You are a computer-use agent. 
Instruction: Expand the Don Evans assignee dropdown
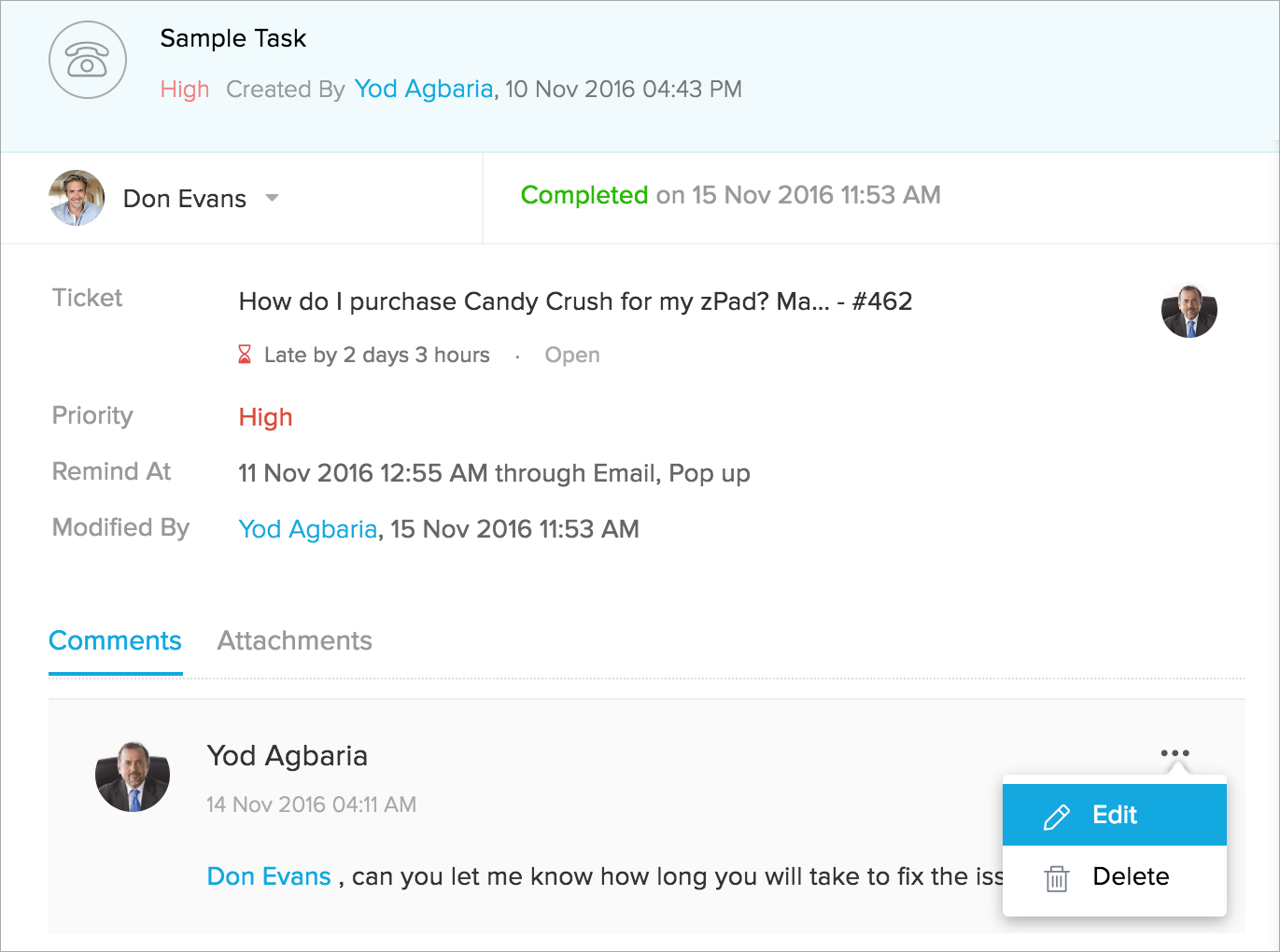[x=272, y=198]
